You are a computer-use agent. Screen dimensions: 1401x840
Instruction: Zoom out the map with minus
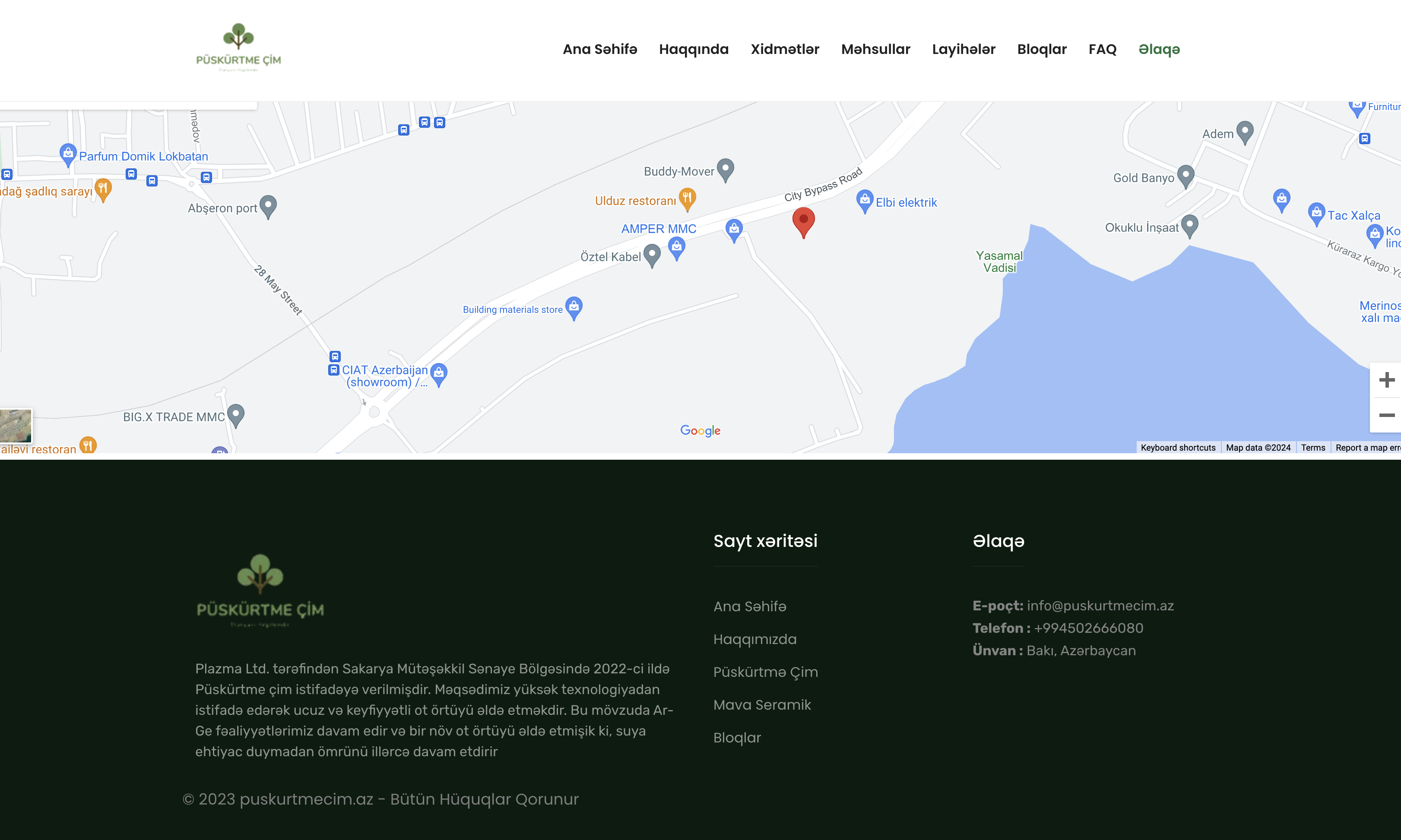1386,416
